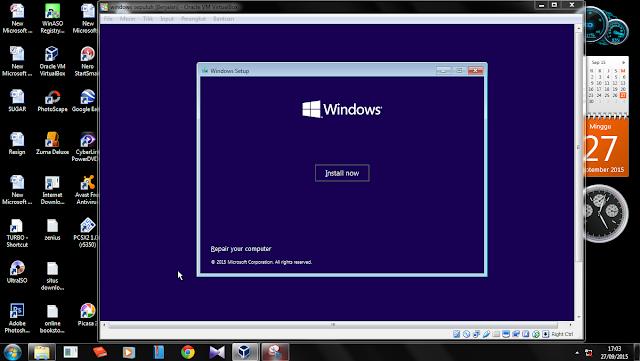The height and width of the screenshot is (361, 640).
Task: Click the USB devices status icon in VirtualBox
Action: (486, 334)
